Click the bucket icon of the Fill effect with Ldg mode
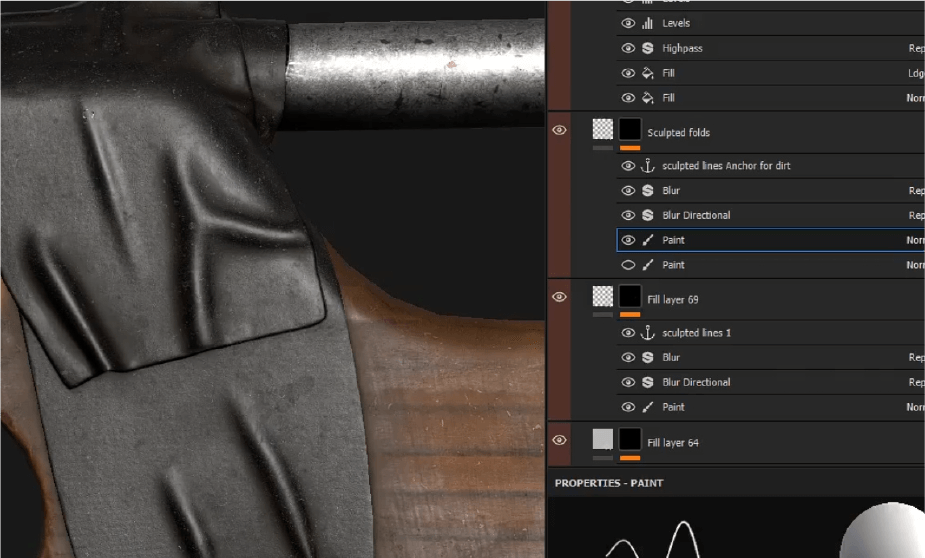The height and width of the screenshot is (558, 925). [x=648, y=73]
